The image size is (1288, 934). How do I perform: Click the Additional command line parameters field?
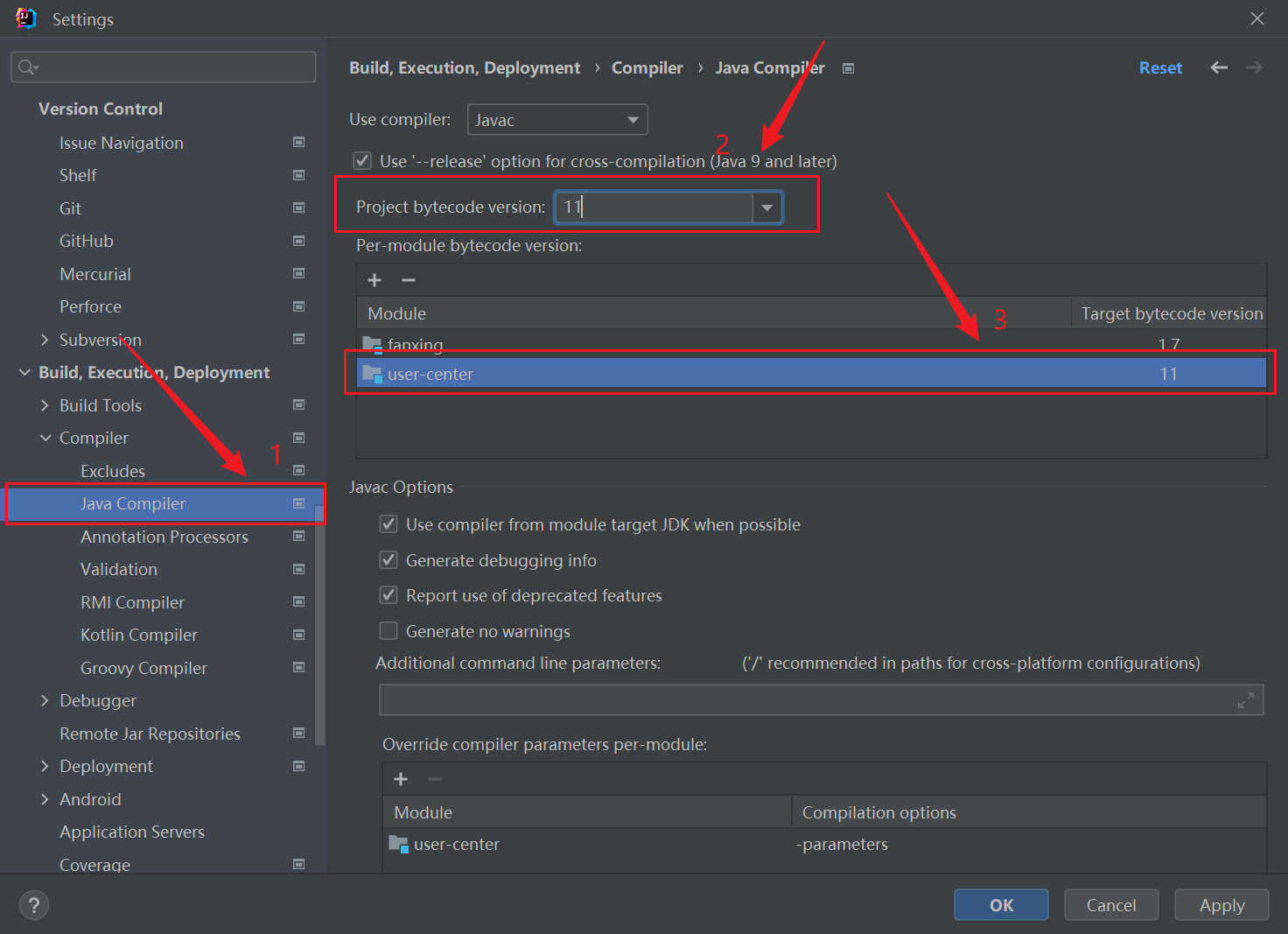click(822, 700)
